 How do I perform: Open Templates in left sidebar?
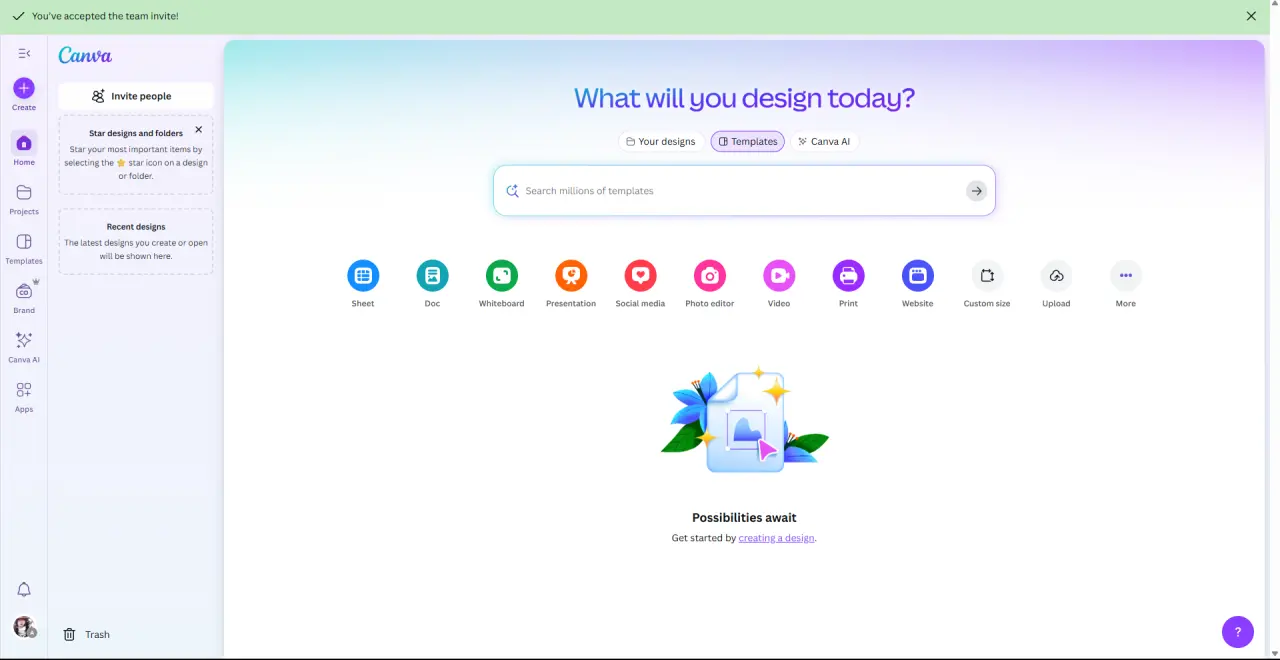[24, 248]
